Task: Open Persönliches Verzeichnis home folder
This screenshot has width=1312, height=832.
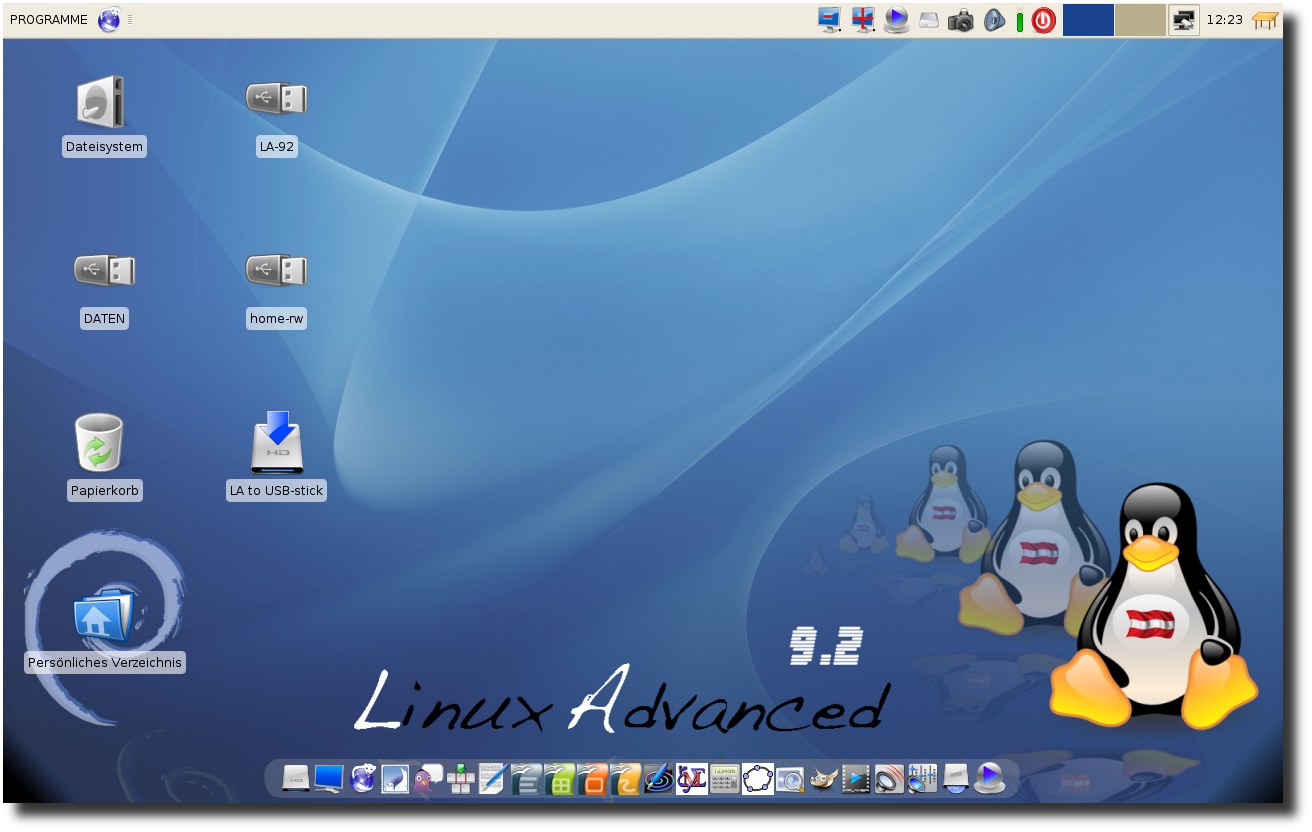Action: click(x=105, y=630)
